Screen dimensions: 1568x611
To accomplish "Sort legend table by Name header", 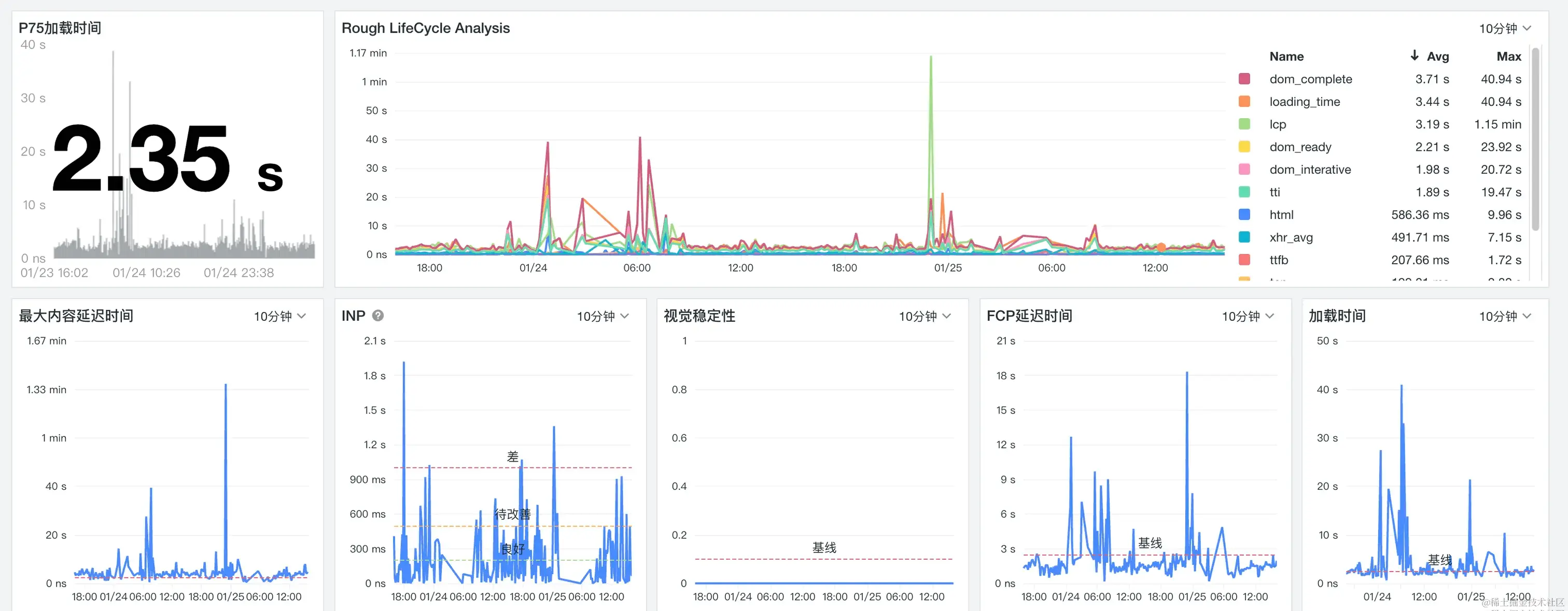I will click(1286, 56).
